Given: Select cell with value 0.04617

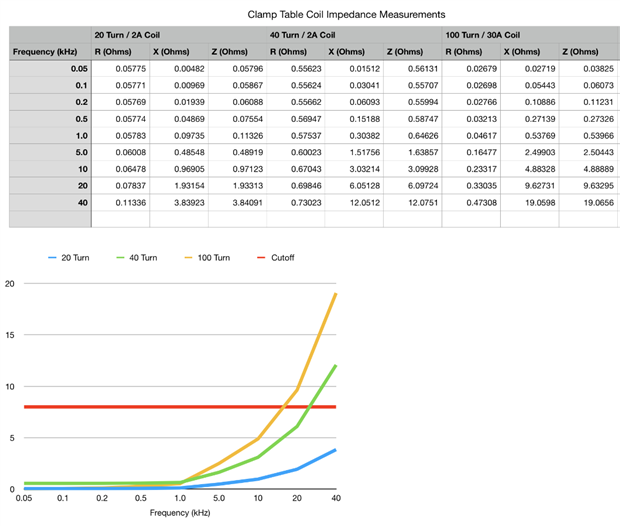Looking at the screenshot, I should [471, 136].
